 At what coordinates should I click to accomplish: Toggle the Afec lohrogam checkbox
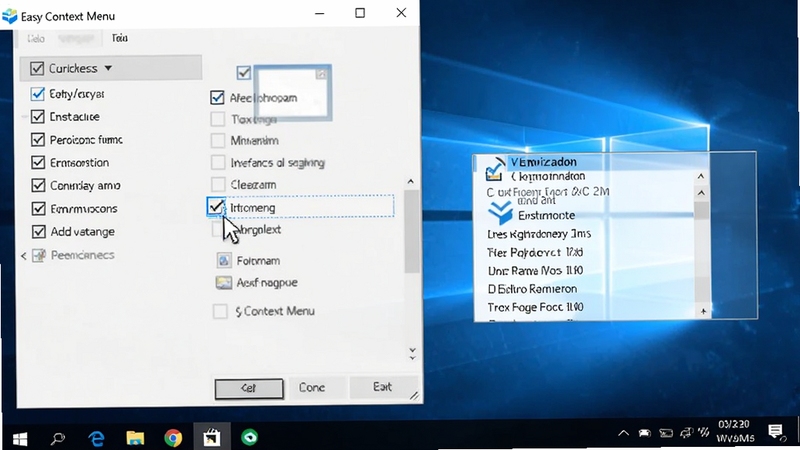pyautogui.click(x=217, y=97)
